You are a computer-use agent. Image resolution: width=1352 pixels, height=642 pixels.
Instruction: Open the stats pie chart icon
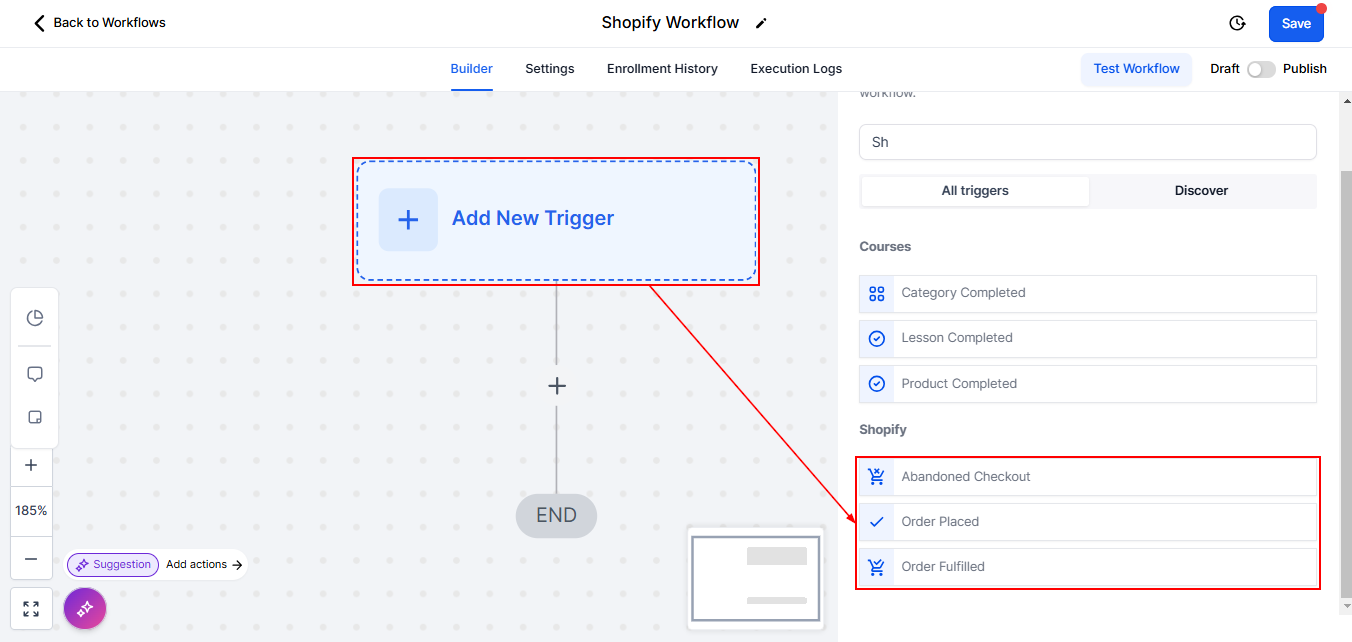pos(34,318)
